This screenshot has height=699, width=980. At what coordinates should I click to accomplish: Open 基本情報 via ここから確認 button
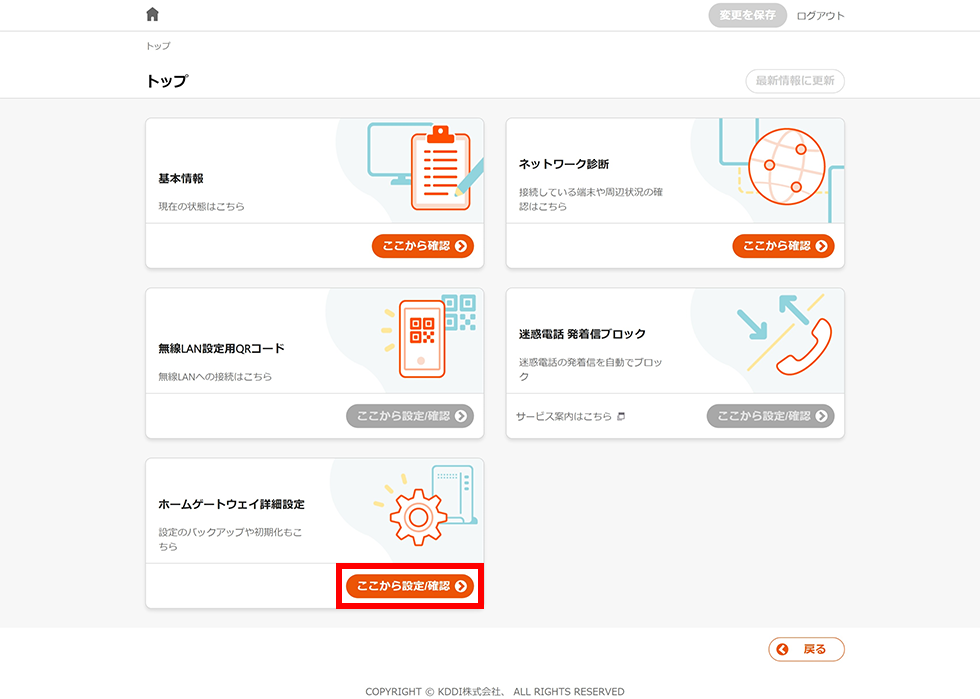[422, 246]
